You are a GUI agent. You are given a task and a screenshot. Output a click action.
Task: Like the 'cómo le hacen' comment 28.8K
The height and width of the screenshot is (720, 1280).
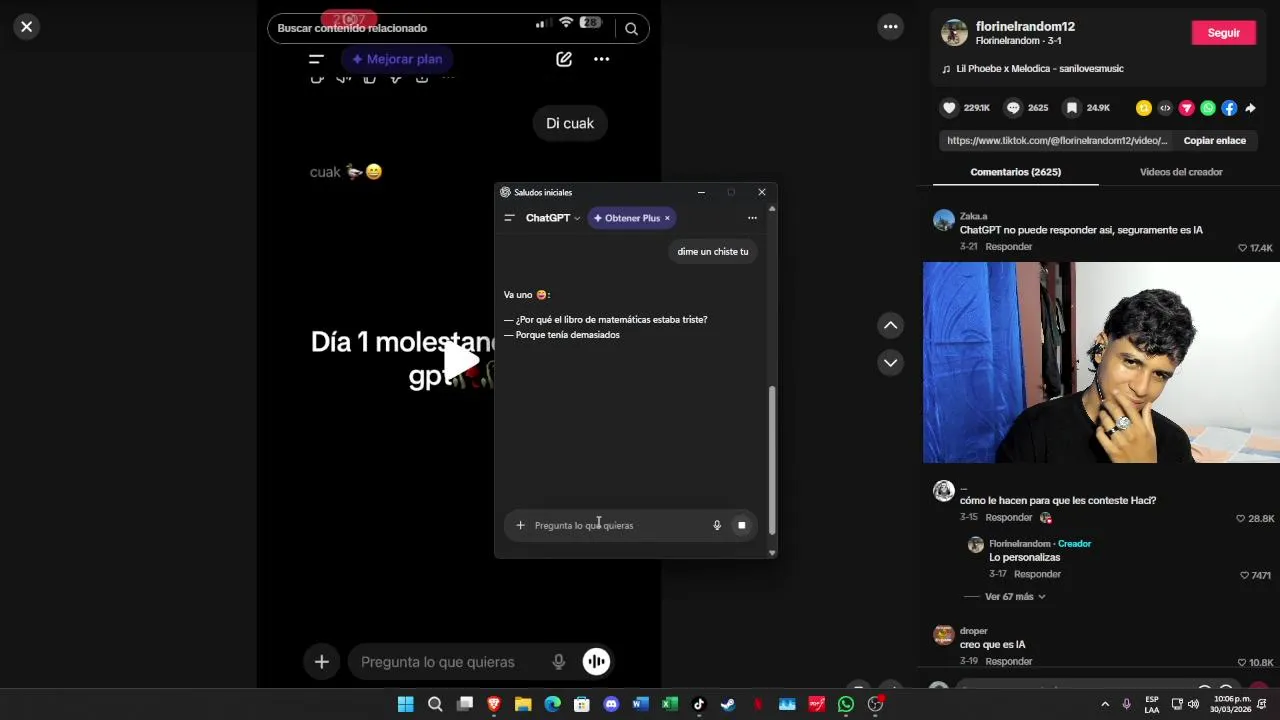pos(1243,519)
